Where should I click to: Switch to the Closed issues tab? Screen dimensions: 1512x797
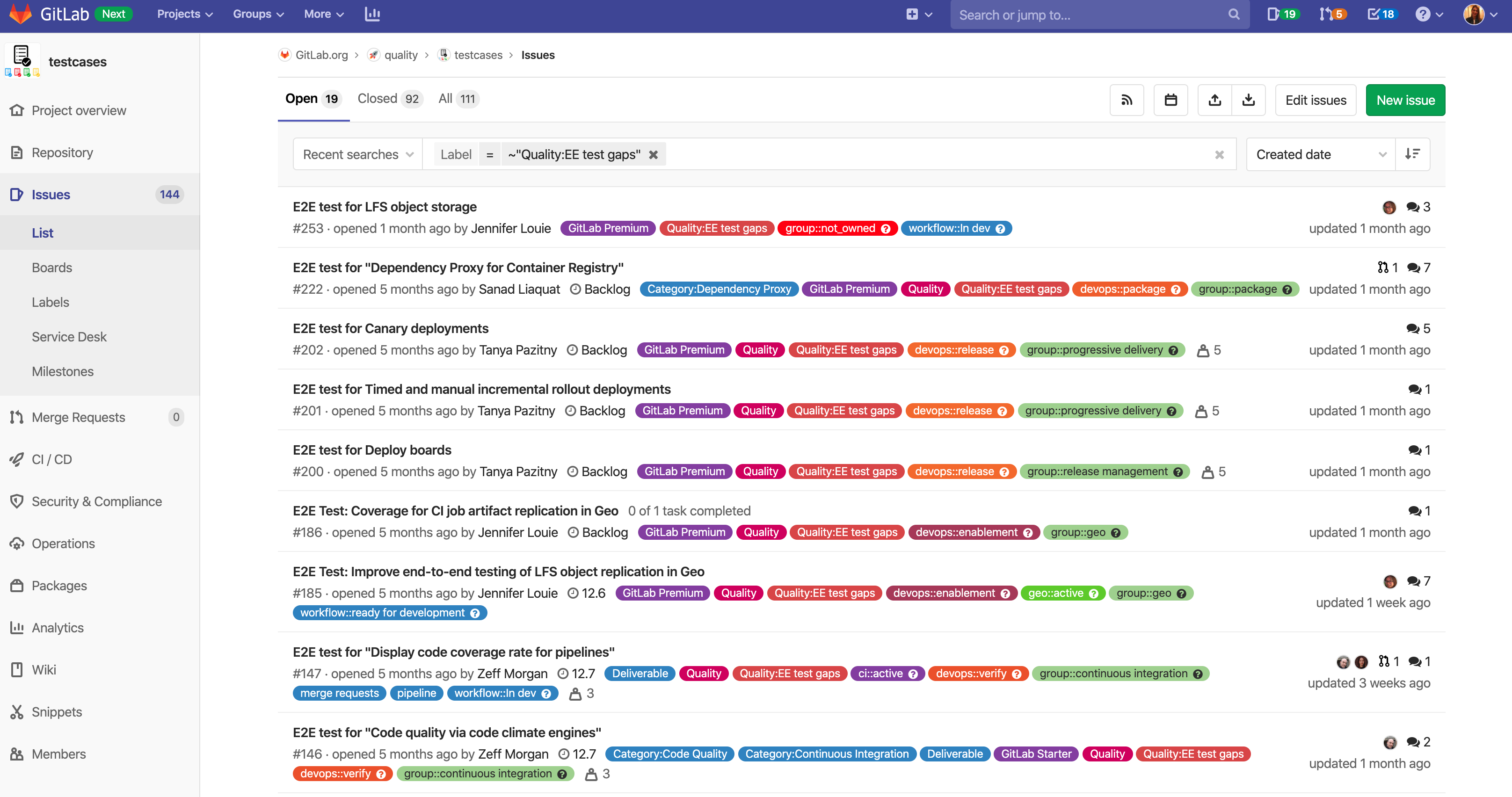390,99
